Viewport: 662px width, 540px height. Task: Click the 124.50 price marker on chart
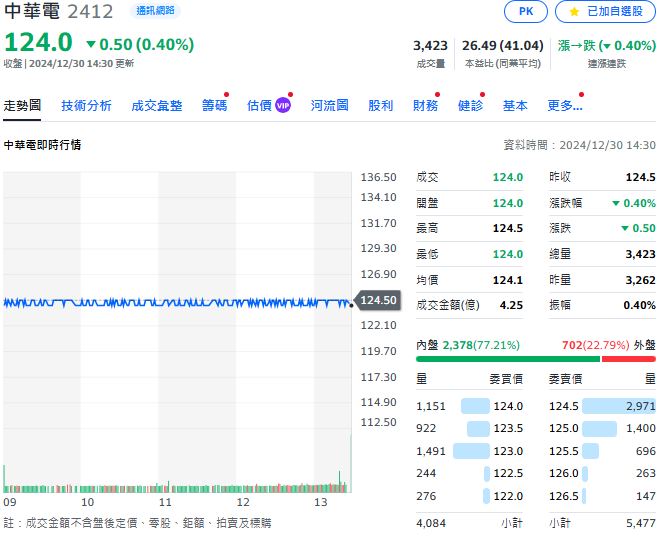tap(378, 300)
